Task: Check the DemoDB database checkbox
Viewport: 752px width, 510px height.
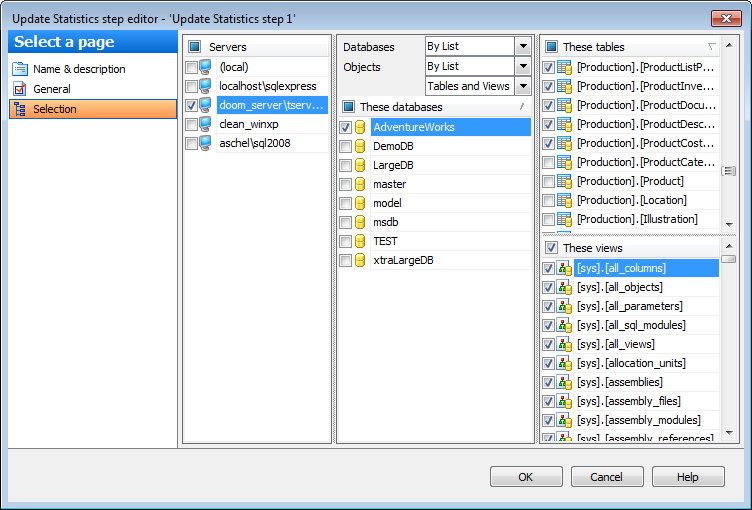Action: coord(345,146)
